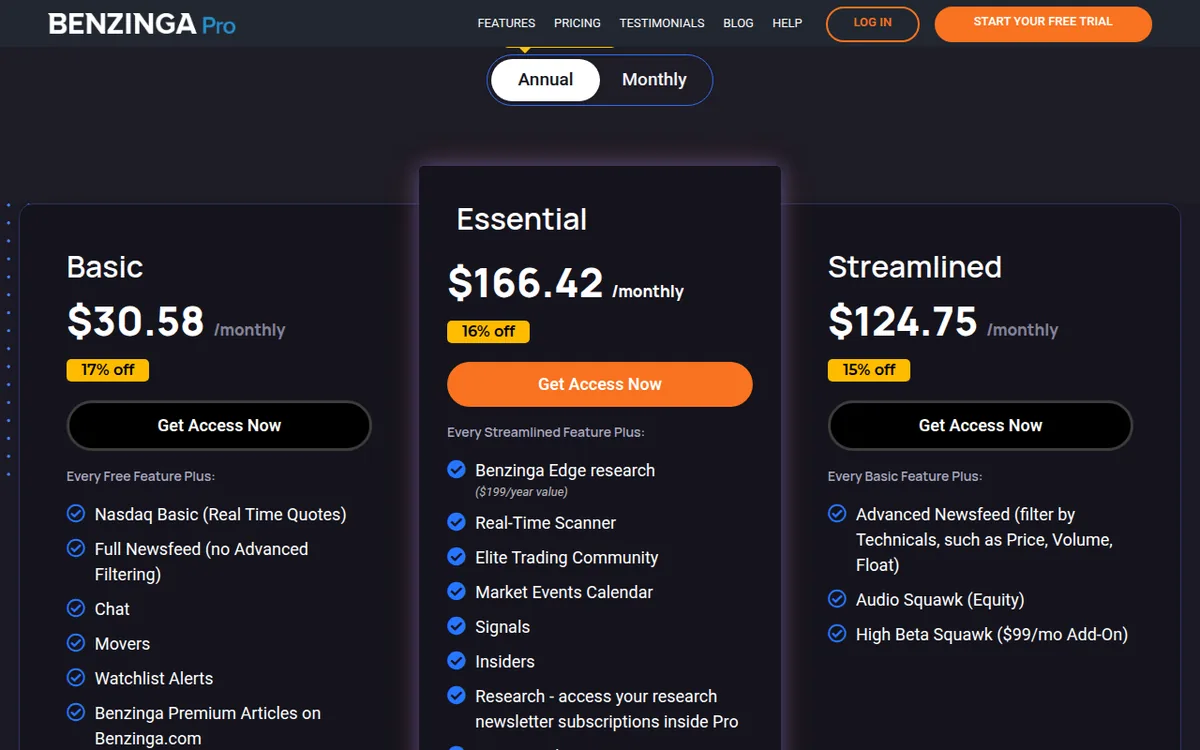
Task: Click the Essential plan title
Action: click(522, 219)
